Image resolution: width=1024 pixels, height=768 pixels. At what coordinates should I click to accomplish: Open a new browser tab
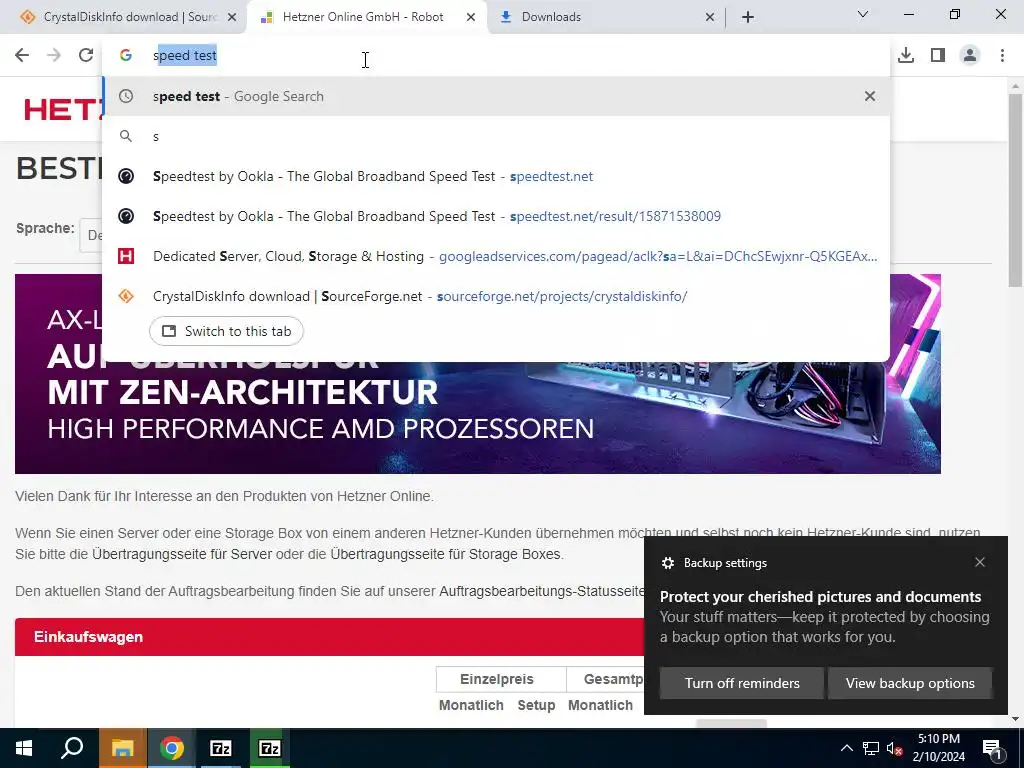(748, 17)
